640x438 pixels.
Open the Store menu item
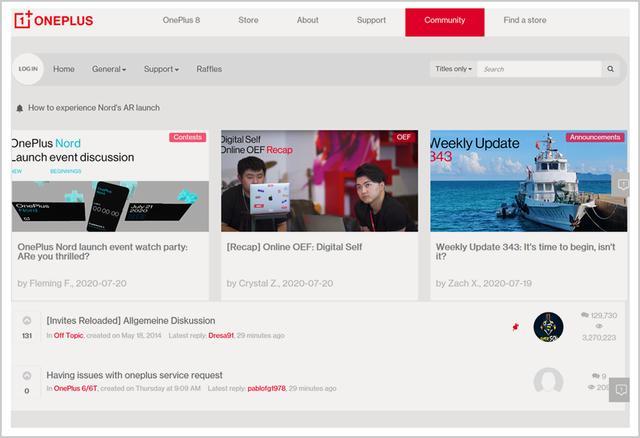pyautogui.click(x=248, y=20)
